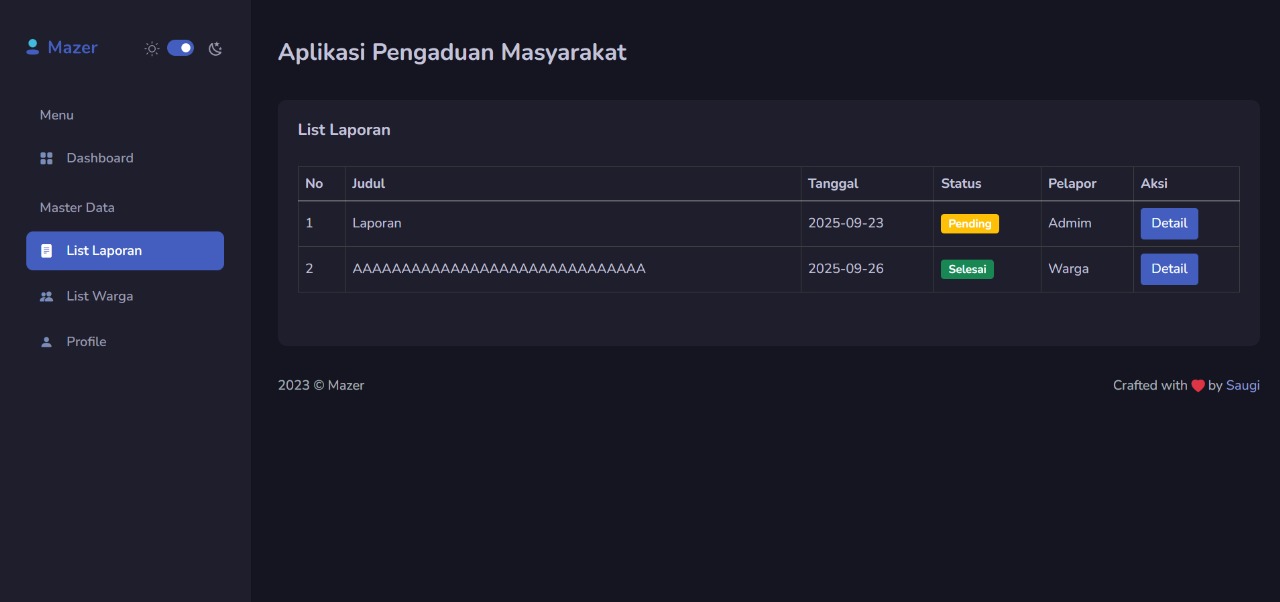The width and height of the screenshot is (1280, 602).
Task: Click the sun light-mode icon
Action: 152,48
